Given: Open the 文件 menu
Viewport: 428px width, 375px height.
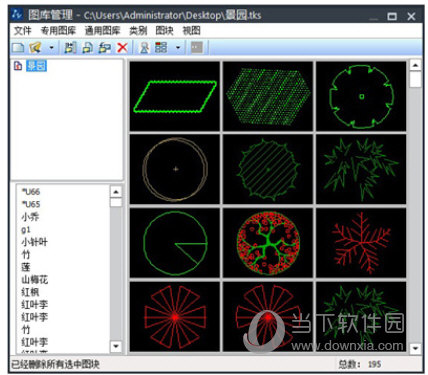Looking at the screenshot, I should (x=22, y=31).
